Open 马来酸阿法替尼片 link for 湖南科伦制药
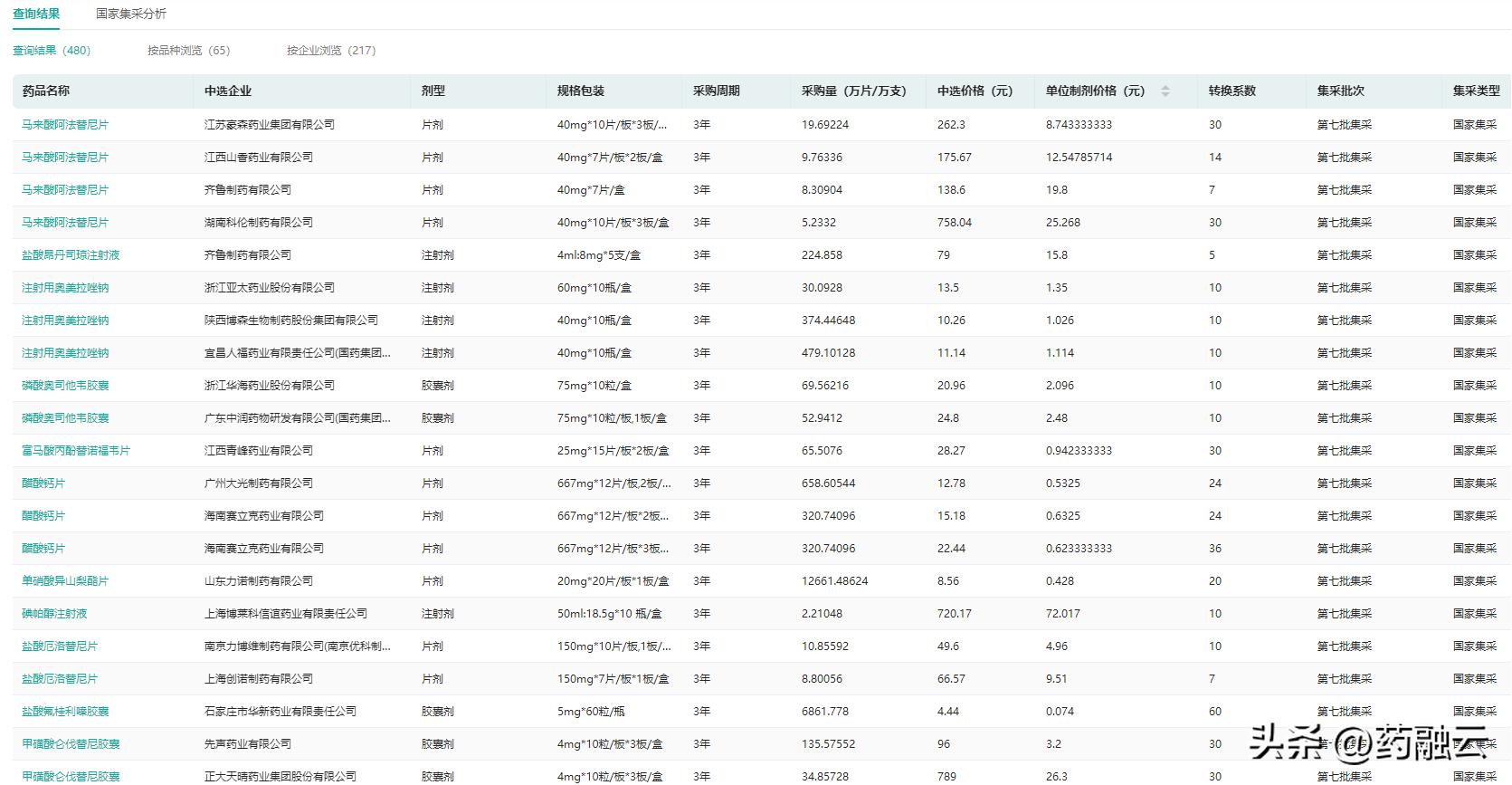This screenshot has width=1512, height=785. point(65,223)
